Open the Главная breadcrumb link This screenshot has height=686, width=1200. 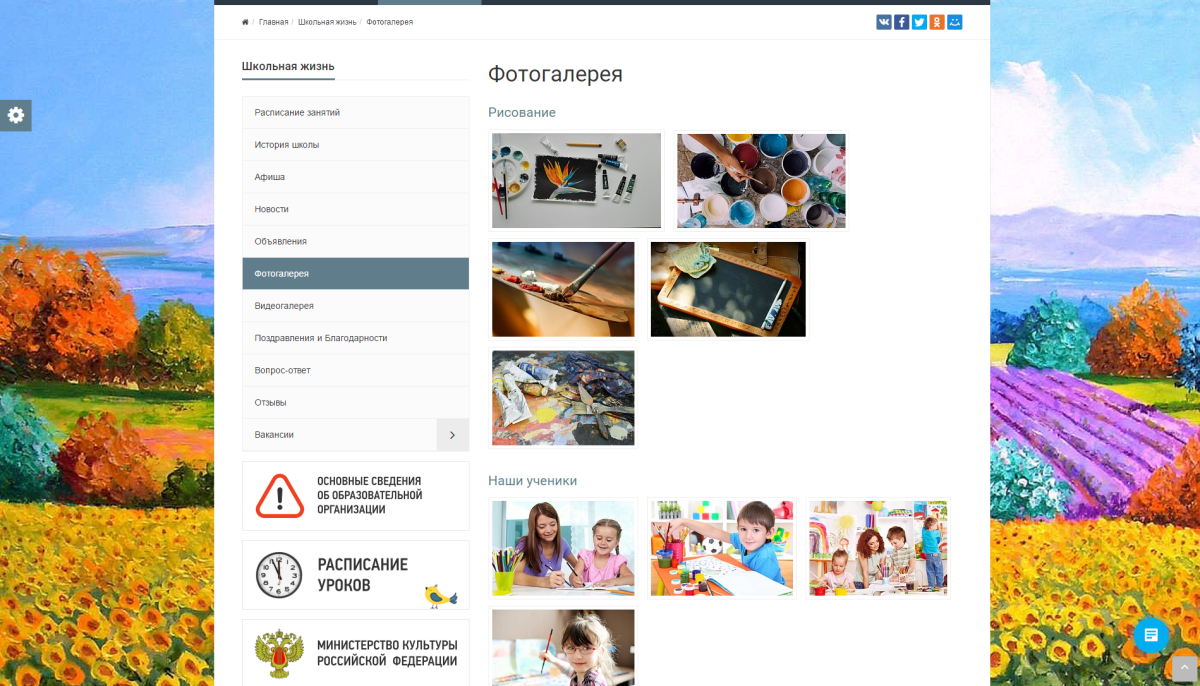[x=272, y=21]
